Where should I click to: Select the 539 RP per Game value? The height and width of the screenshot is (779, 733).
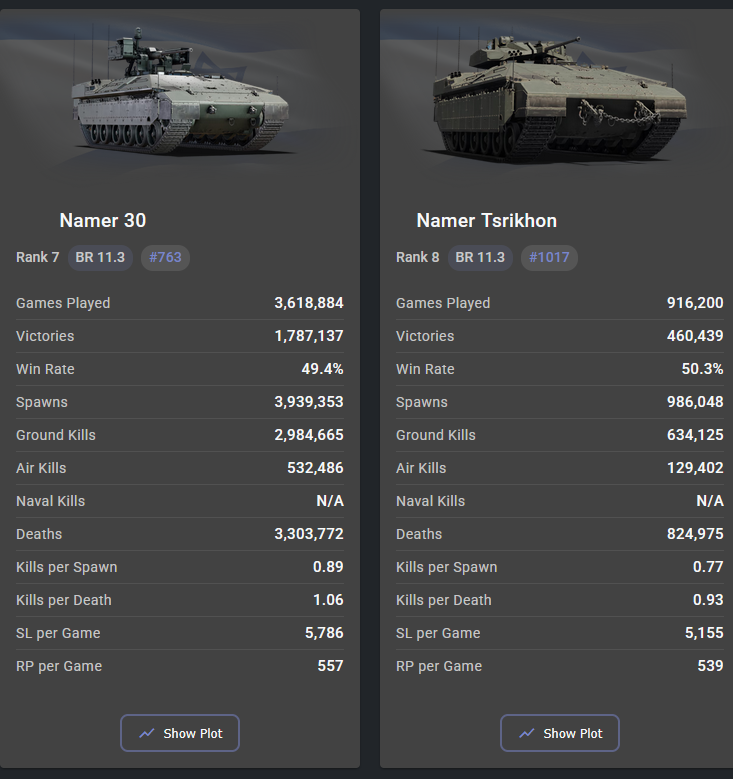(x=710, y=666)
